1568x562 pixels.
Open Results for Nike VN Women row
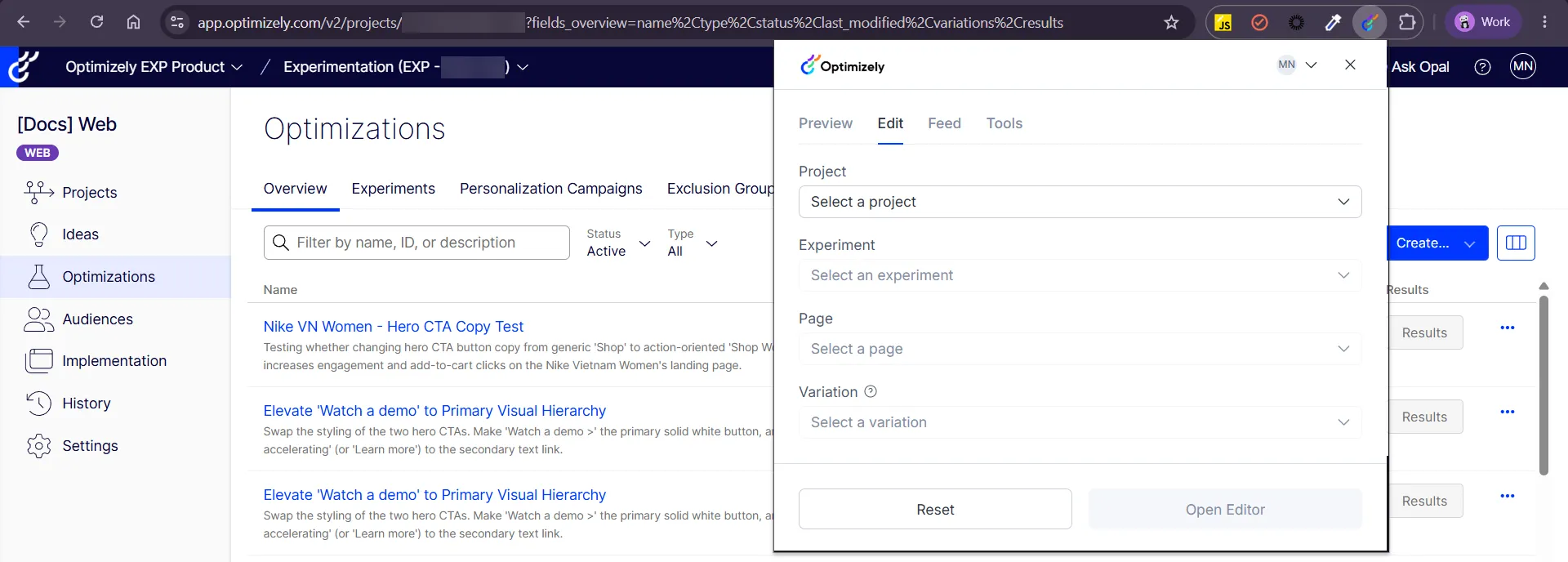tap(1425, 332)
